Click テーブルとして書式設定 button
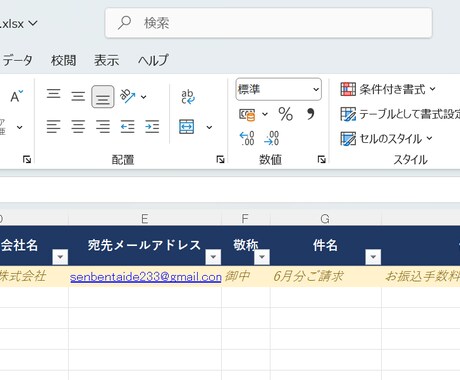Viewport: 460px width, 380px height. point(400,114)
